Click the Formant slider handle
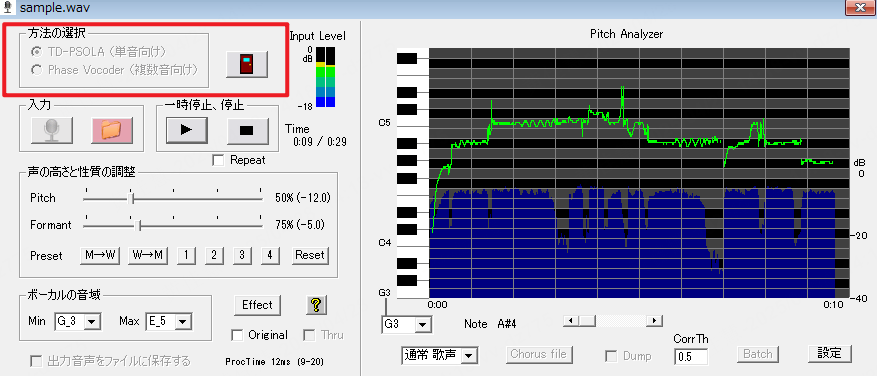The image size is (877, 376). coord(140,225)
